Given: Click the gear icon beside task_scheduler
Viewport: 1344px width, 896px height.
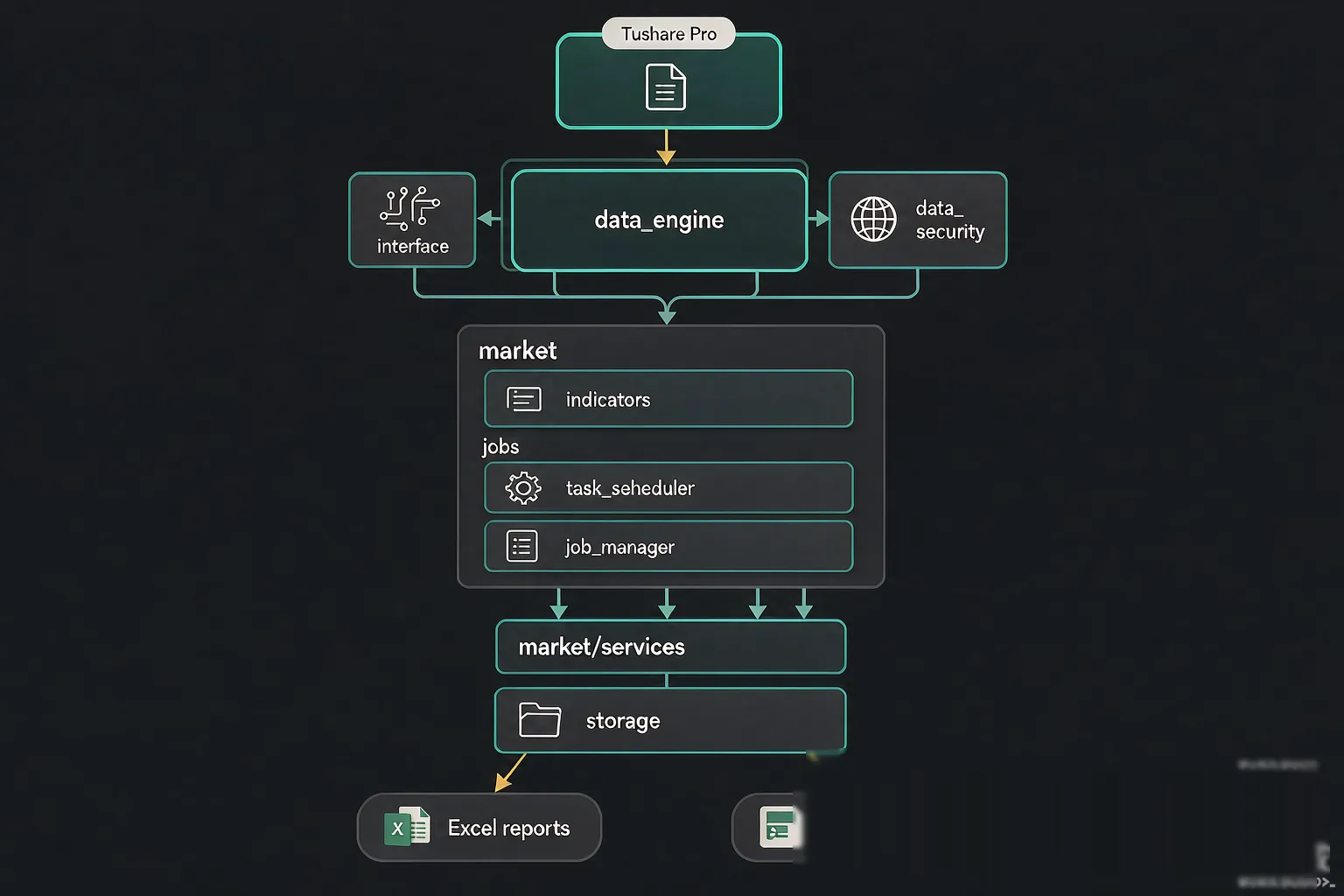Looking at the screenshot, I should (523, 487).
